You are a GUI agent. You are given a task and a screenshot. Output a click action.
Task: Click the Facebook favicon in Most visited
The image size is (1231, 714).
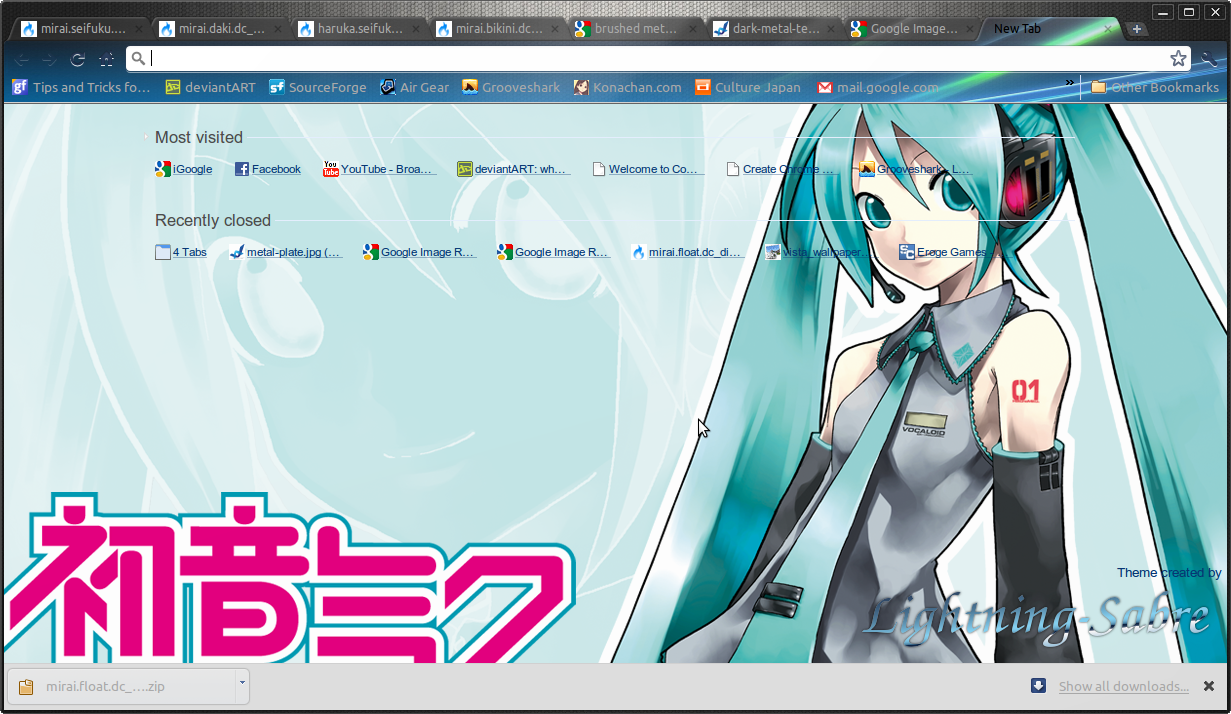241,169
